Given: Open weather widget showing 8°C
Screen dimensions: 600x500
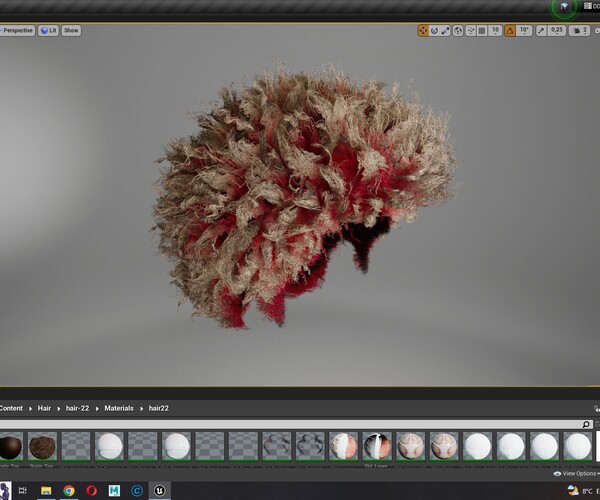Looking at the screenshot, I should [582, 490].
